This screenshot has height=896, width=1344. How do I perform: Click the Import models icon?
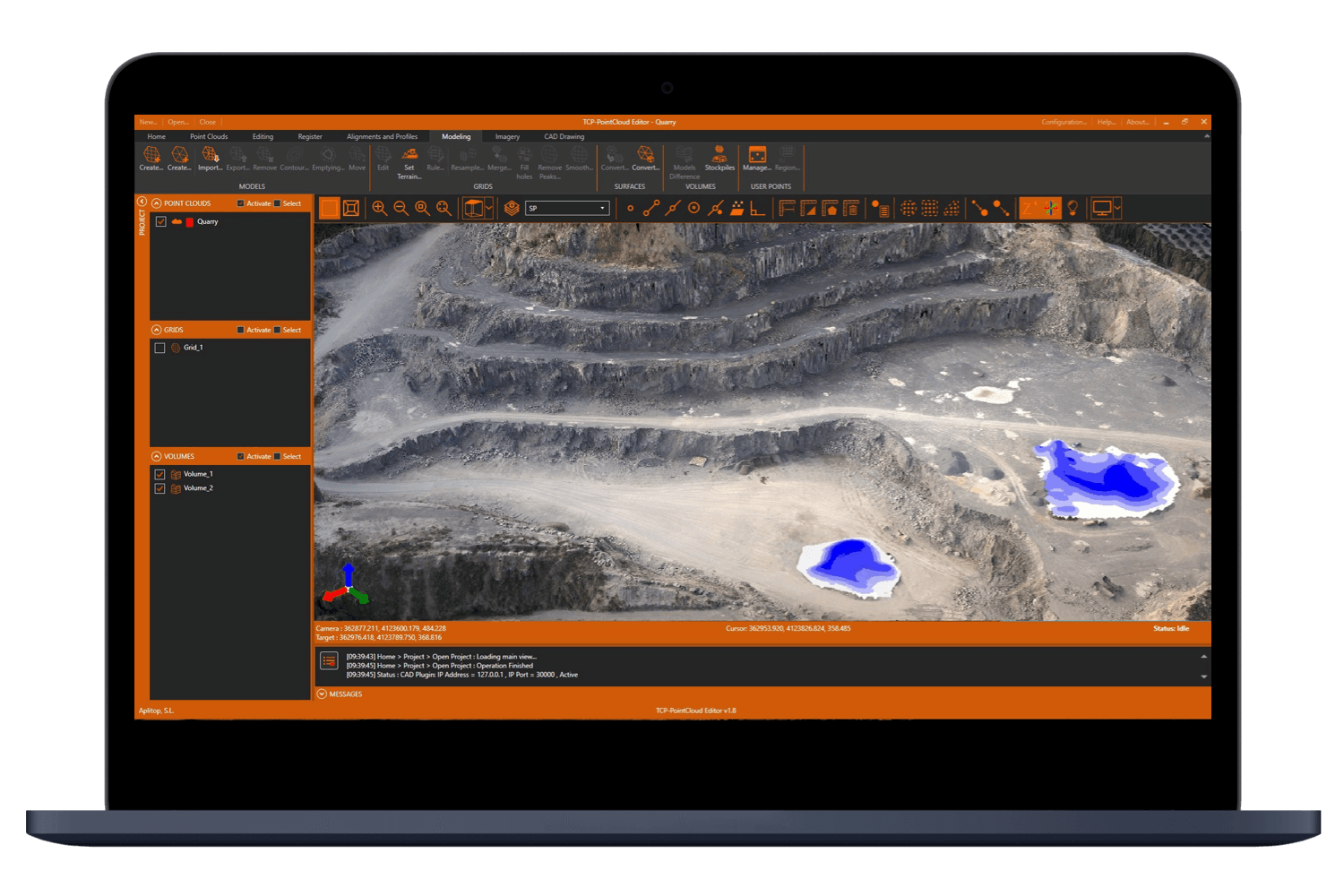pos(210,156)
